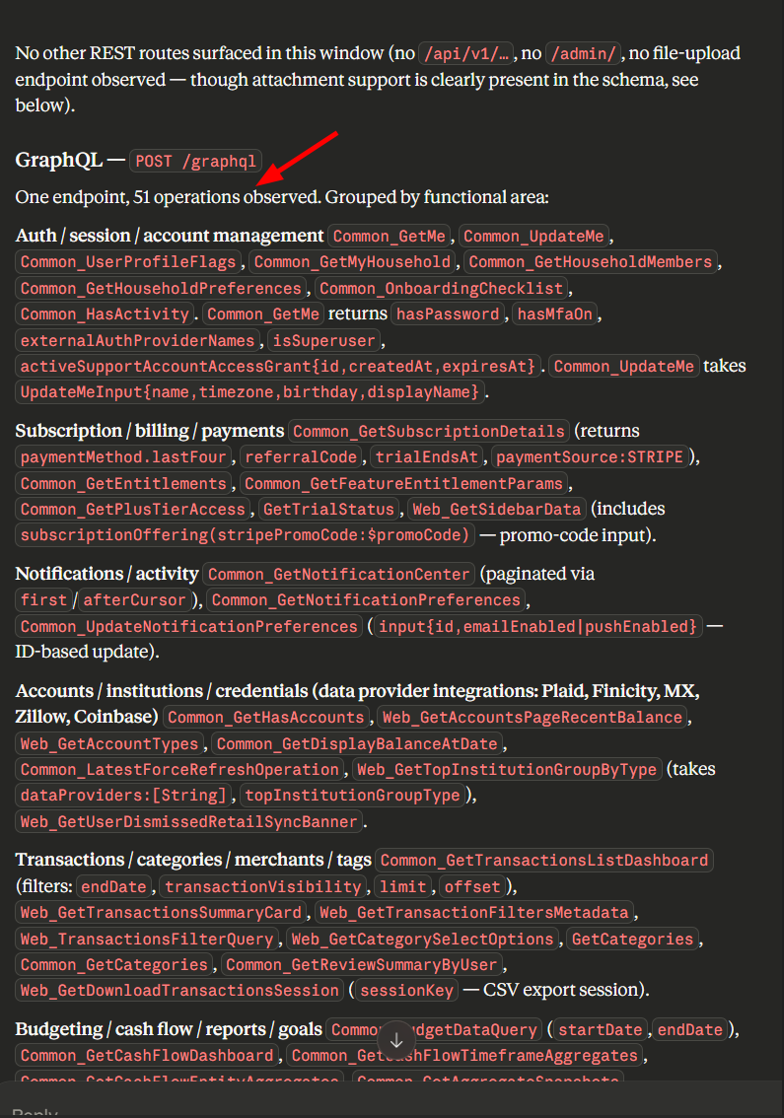Click the POST /graphql code chip

[x=196, y=161]
